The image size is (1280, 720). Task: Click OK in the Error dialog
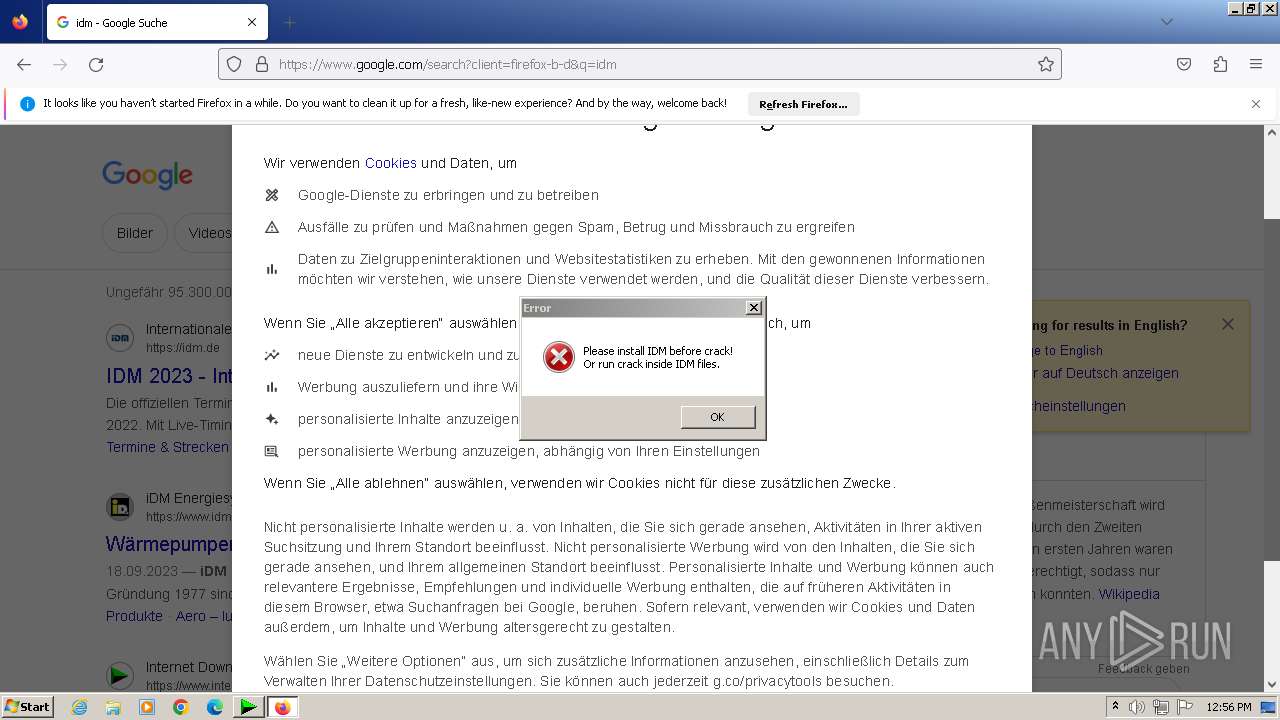pos(718,417)
